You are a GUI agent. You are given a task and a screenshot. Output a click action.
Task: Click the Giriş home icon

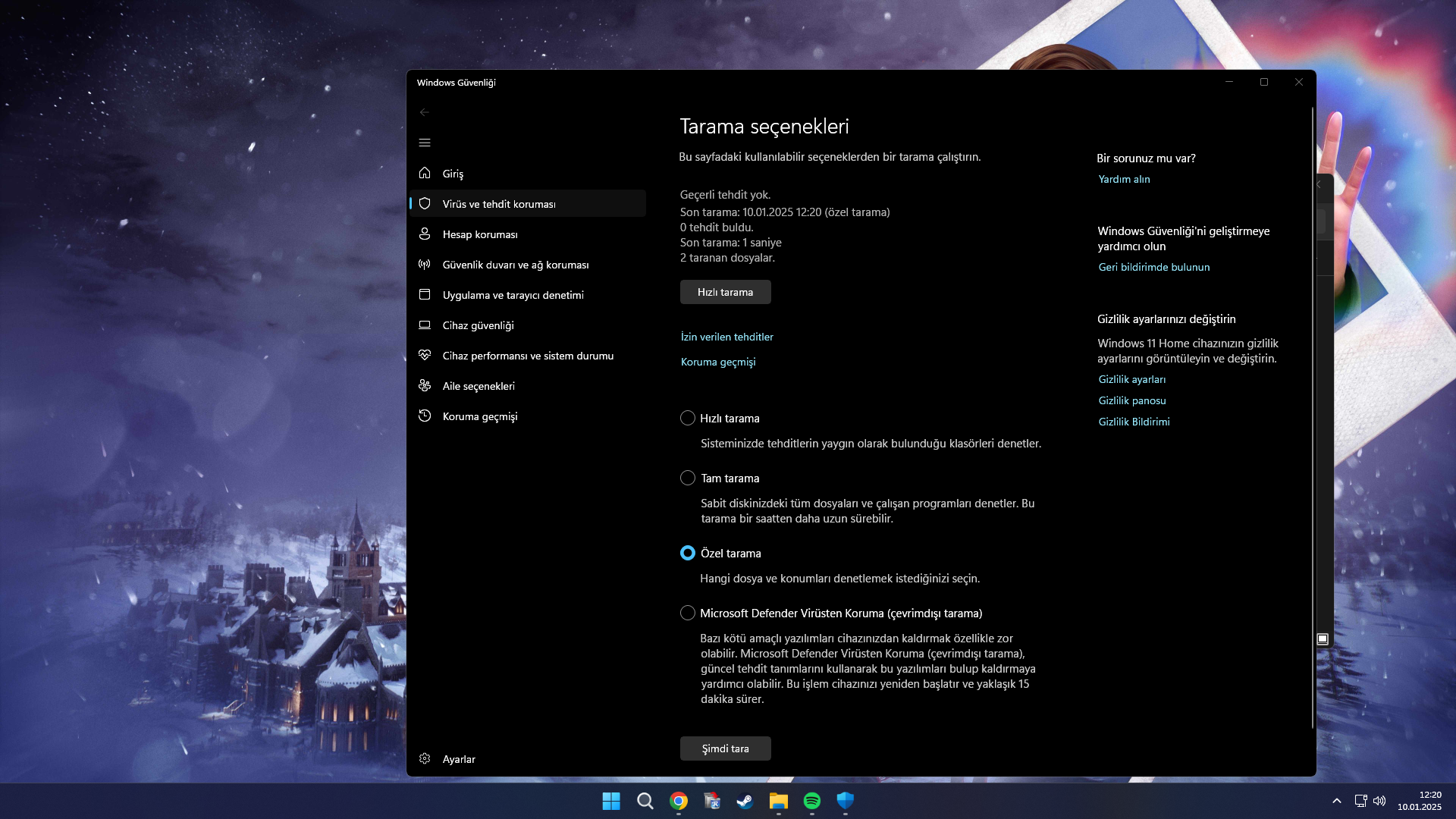pos(425,173)
